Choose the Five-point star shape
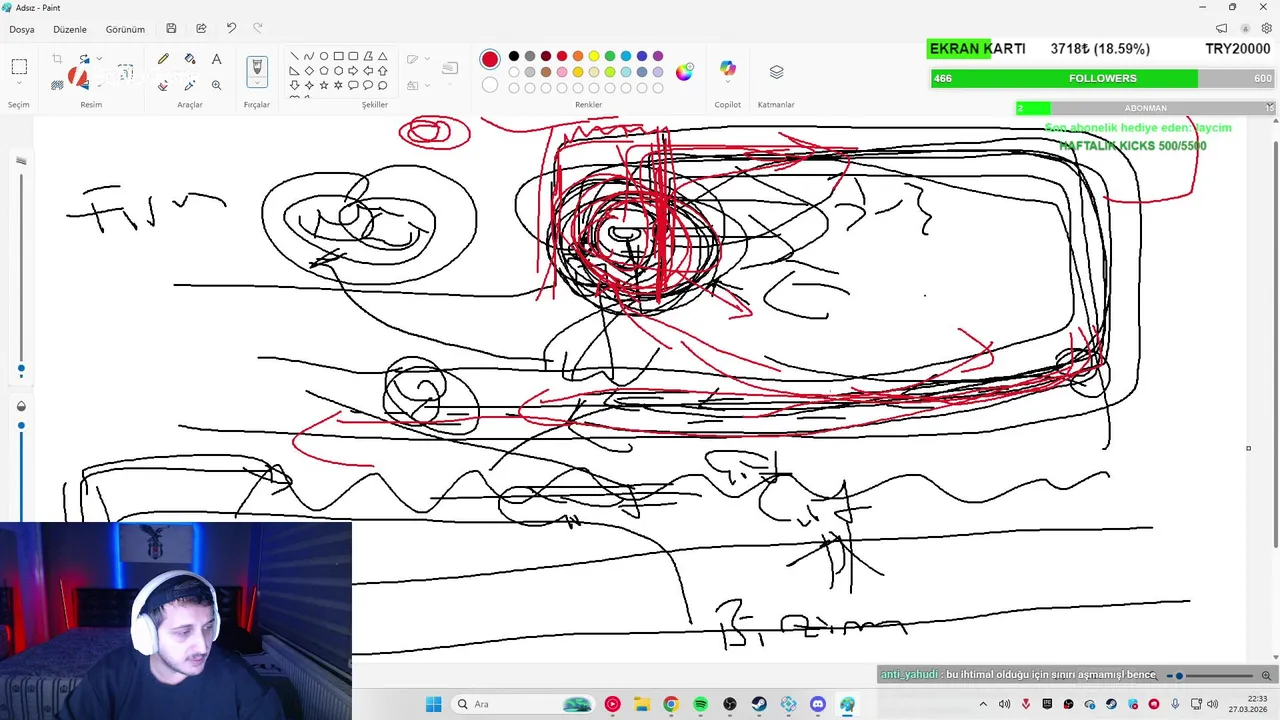Viewport: 1280px width, 720px height. pyautogui.click(x=324, y=86)
